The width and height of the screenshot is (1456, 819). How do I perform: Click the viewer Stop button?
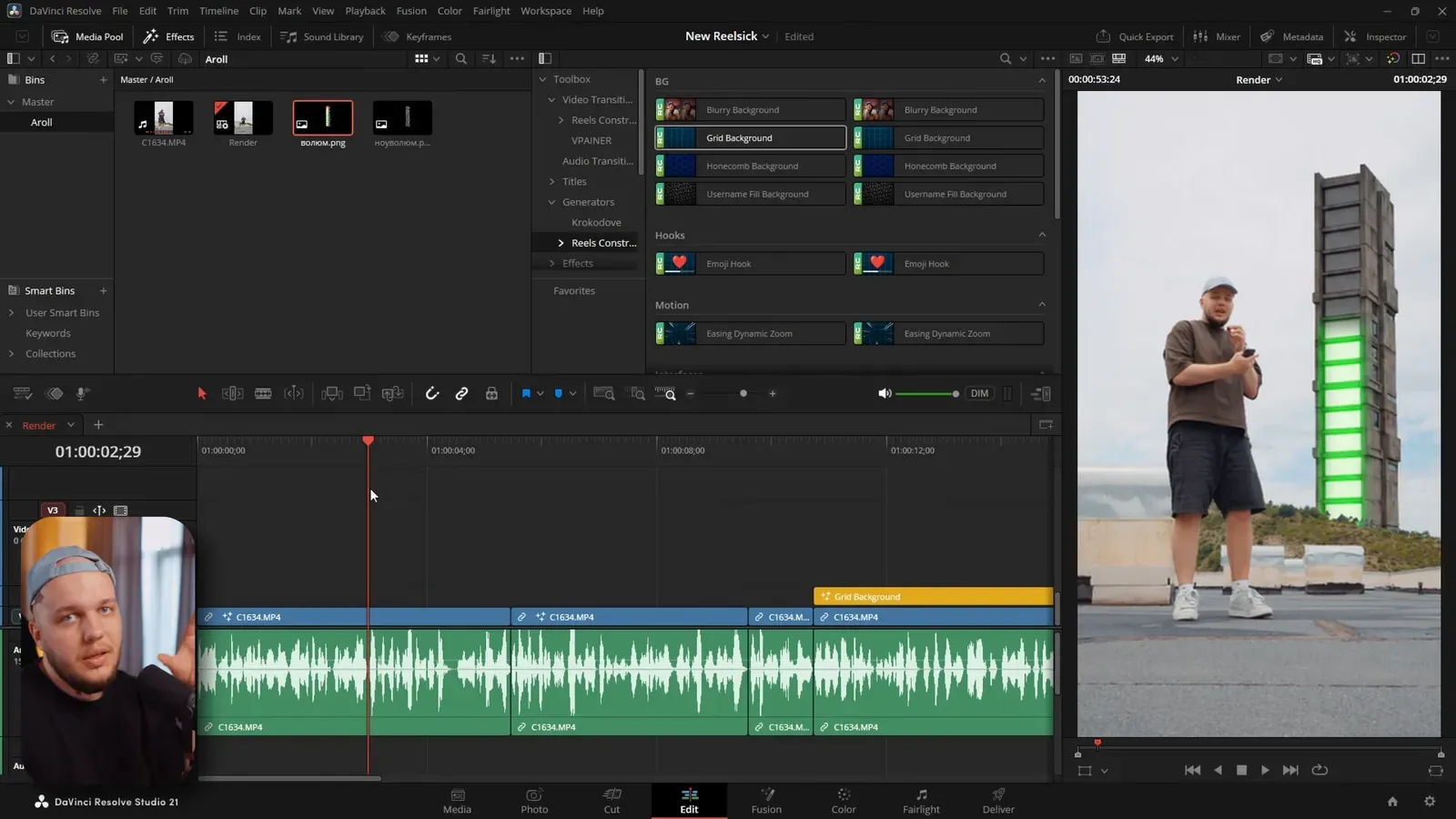coord(1241,770)
